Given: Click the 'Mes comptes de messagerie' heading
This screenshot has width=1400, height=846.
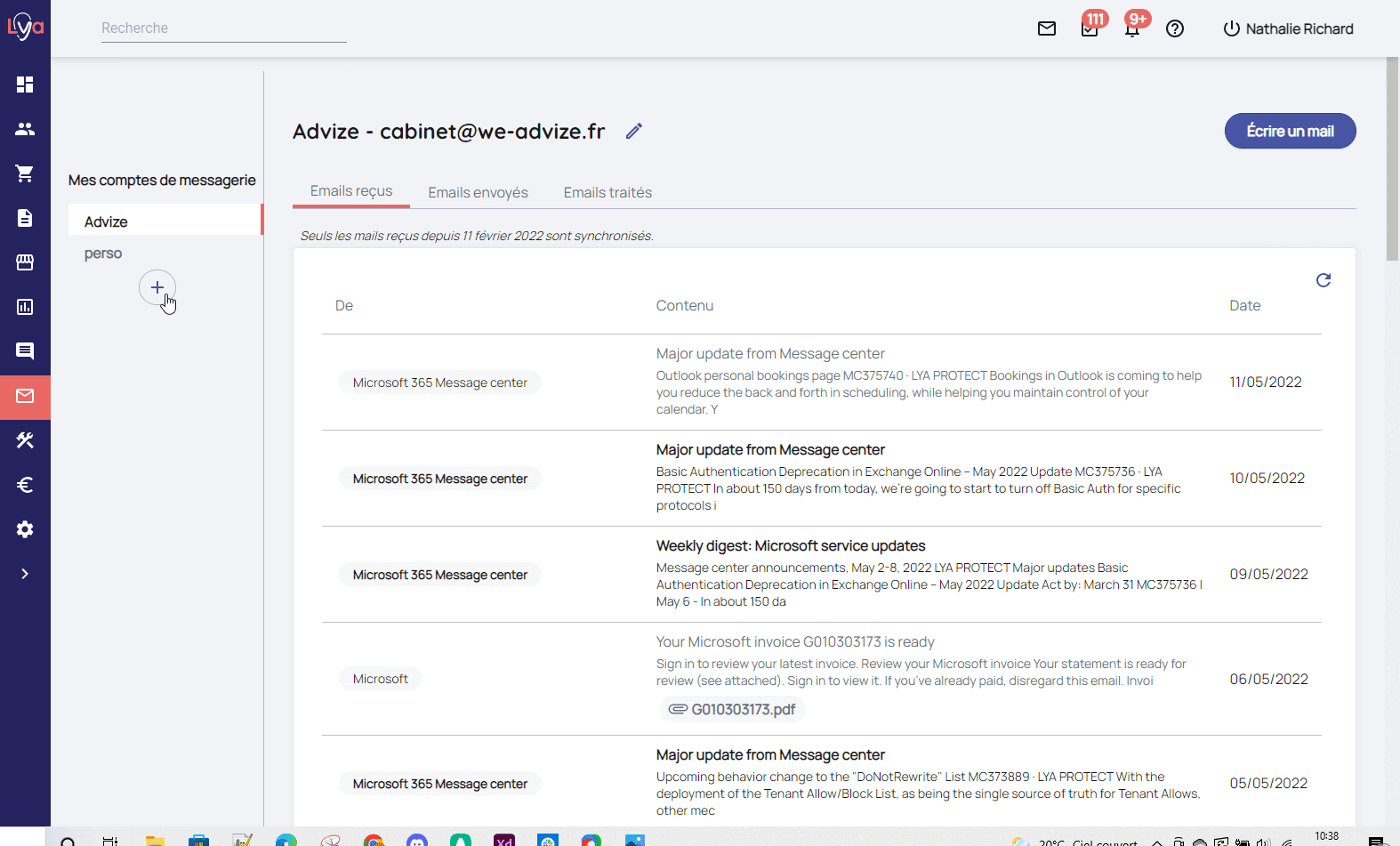Looking at the screenshot, I should point(162,180).
